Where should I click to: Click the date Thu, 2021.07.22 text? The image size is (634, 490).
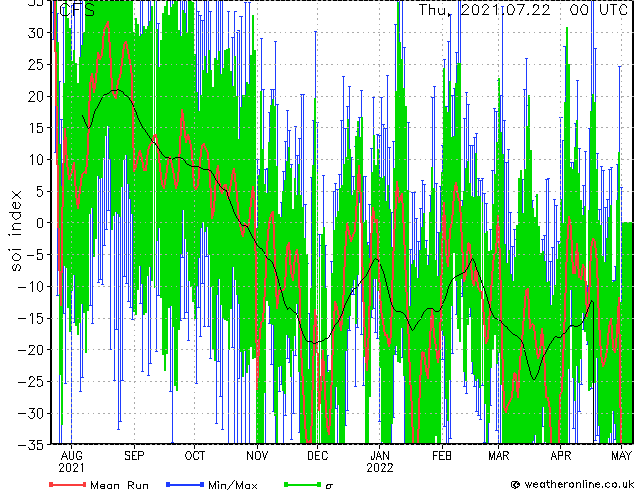pos(484,10)
